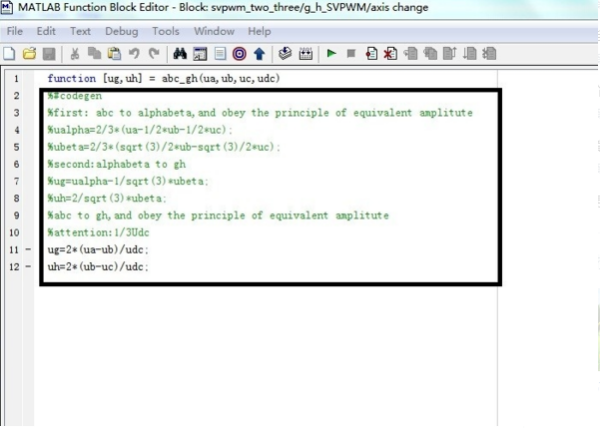Click the %attention:1/3Udc comment

98,233
